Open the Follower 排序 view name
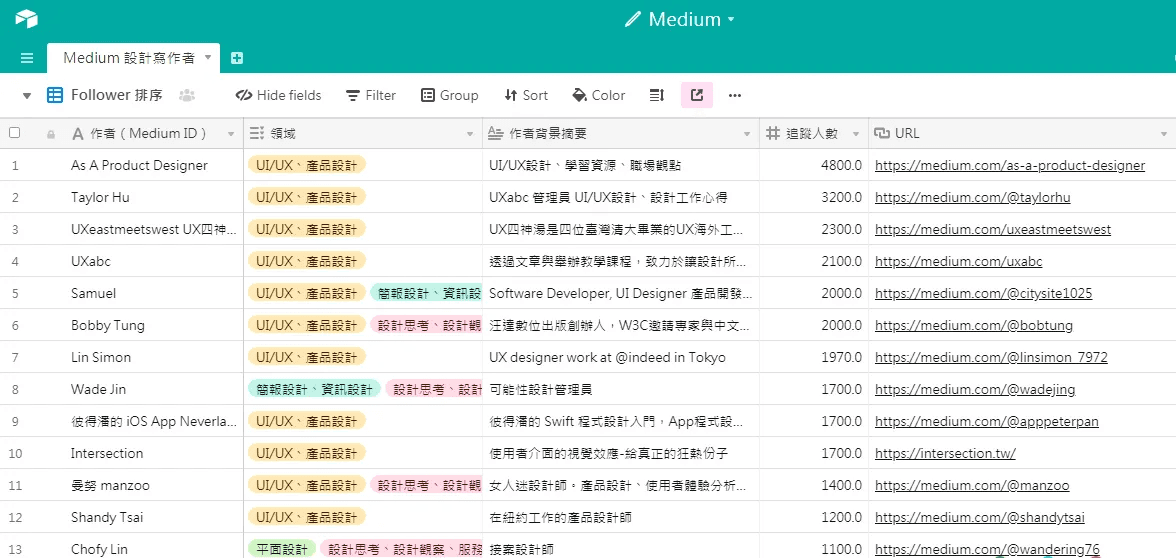The width and height of the screenshot is (1176, 558). tap(116, 95)
